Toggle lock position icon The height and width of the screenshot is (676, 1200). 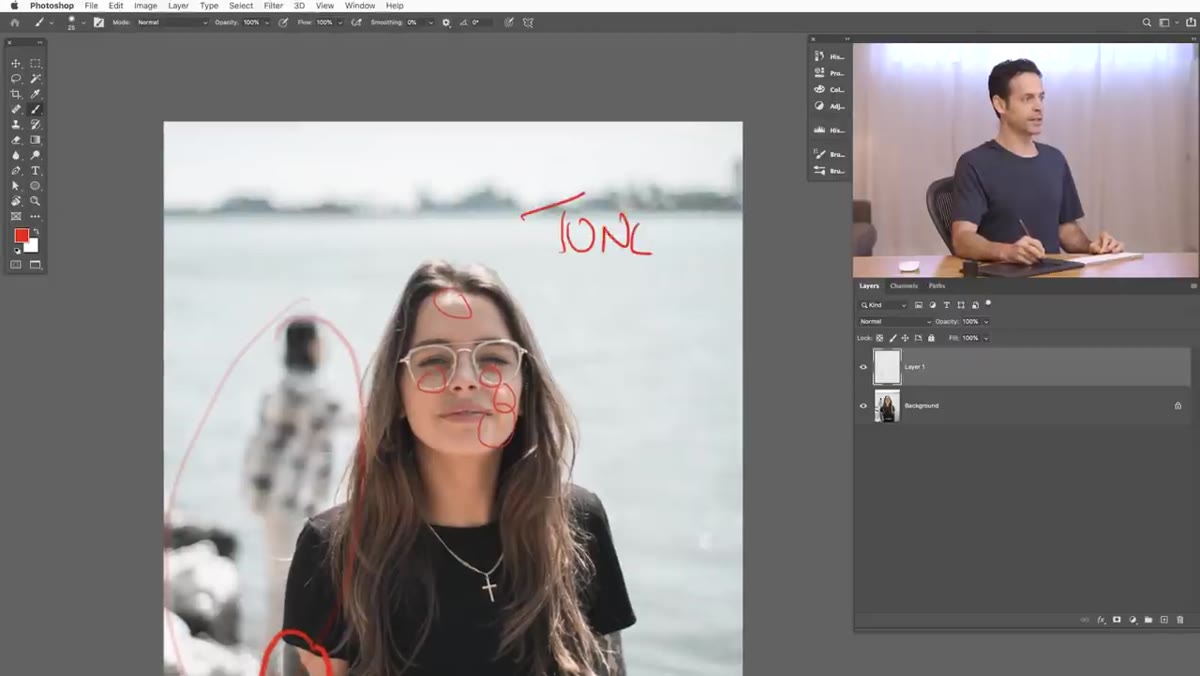point(905,338)
